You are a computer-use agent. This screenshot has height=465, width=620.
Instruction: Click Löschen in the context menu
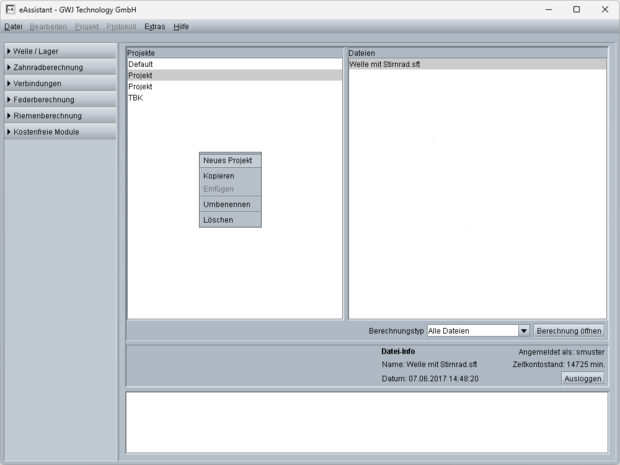coord(218,220)
